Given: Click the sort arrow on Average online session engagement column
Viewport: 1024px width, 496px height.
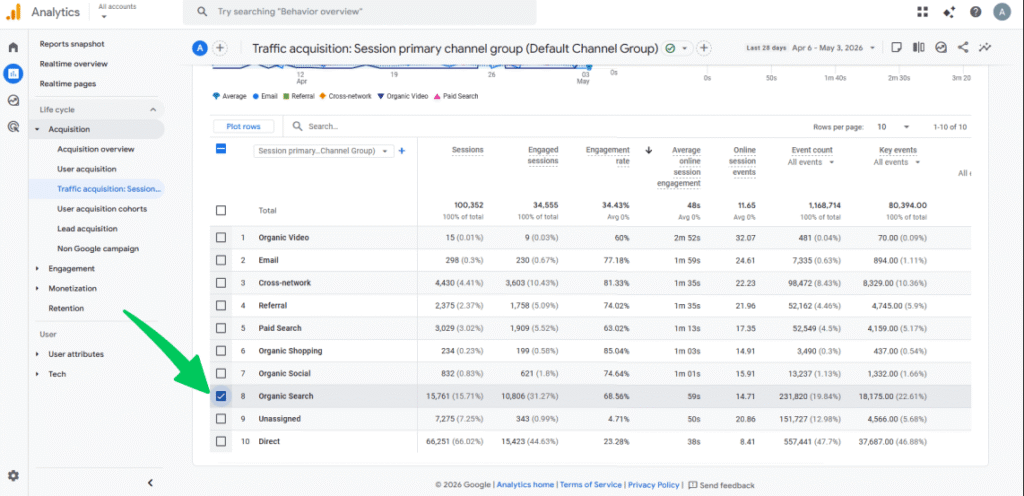Looking at the screenshot, I should click(x=648, y=150).
